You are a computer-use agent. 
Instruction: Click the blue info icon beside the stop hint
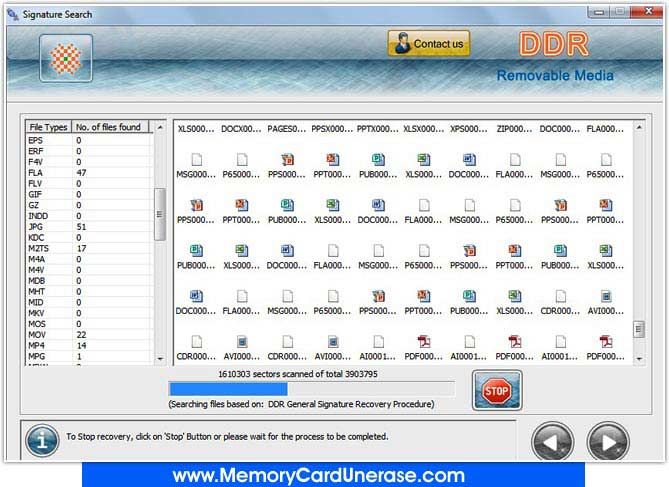point(42,440)
